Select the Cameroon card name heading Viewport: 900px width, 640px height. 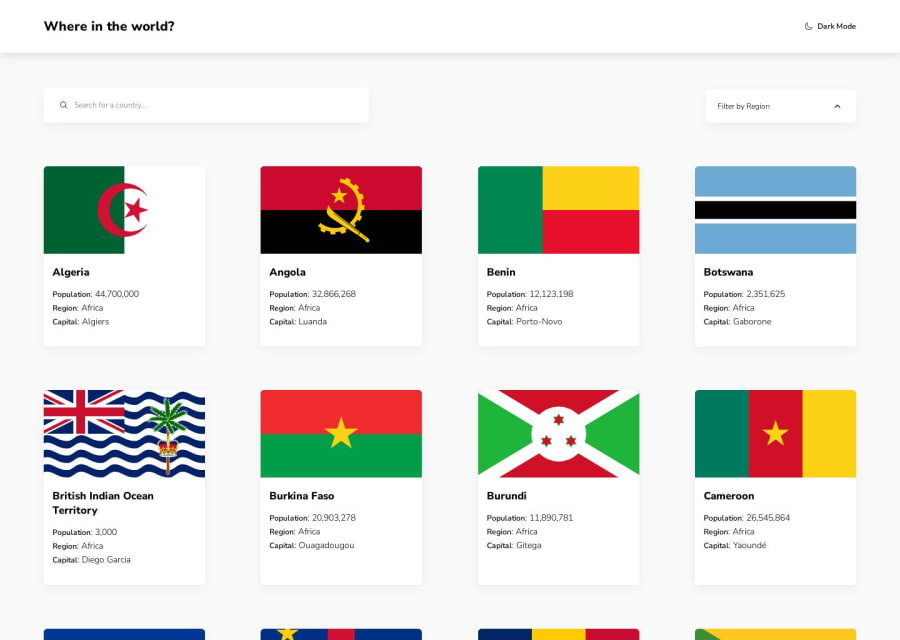pos(728,495)
